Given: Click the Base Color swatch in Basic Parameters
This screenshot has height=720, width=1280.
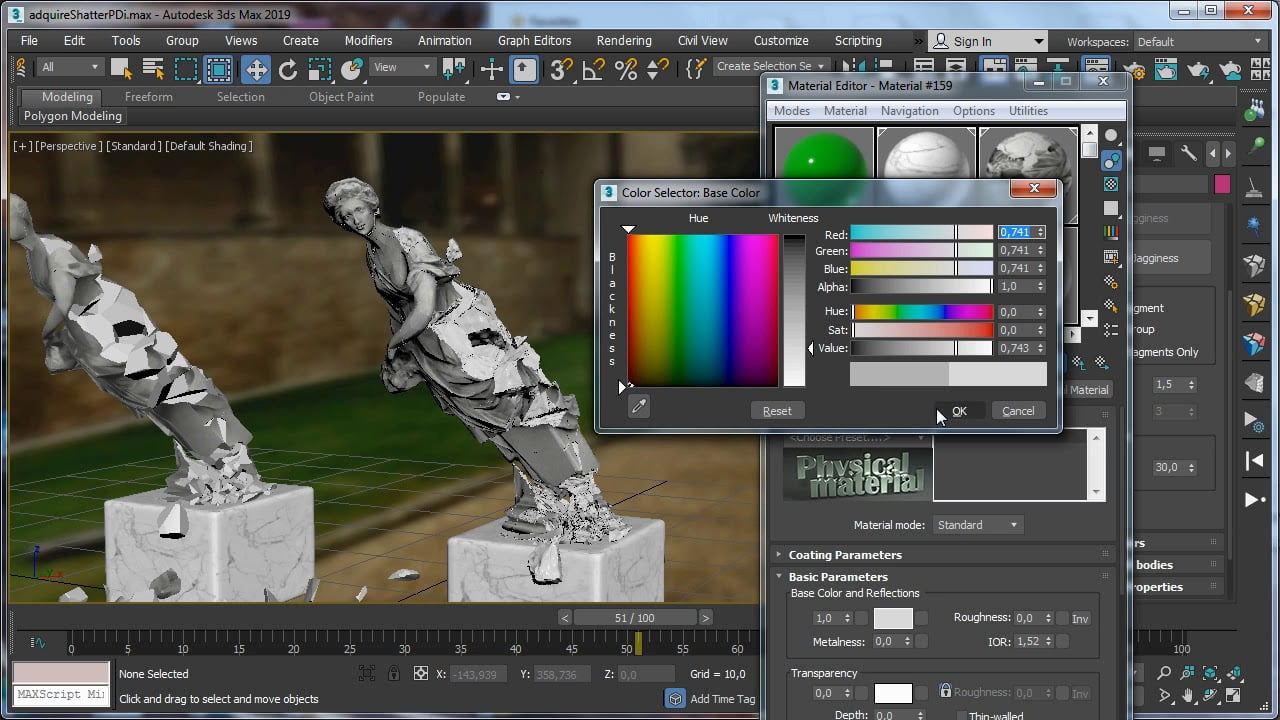Looking at the screenshot, I should pos(893,619).
